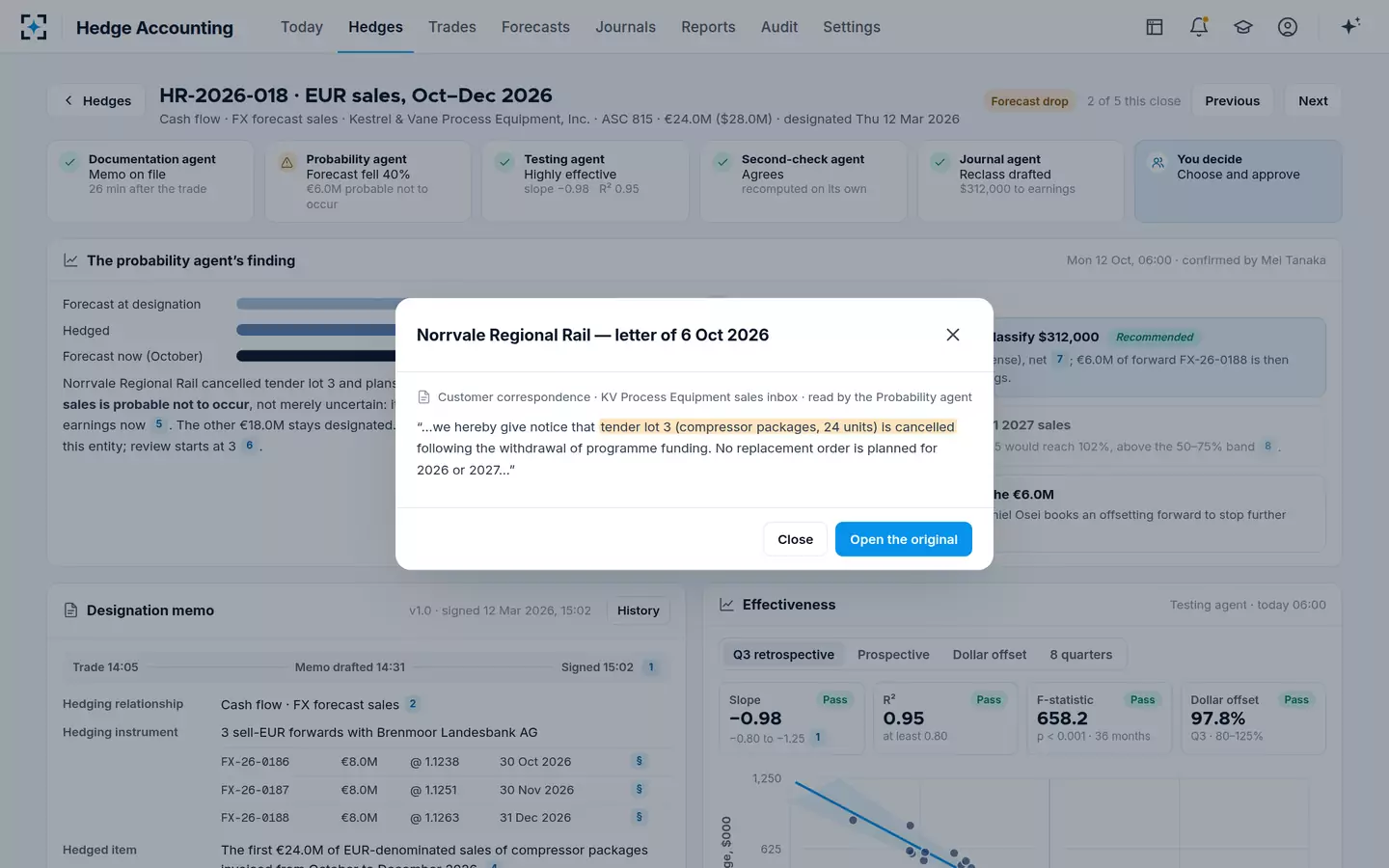Switch to the 8 quarters tab
Image resolution: width=1389 pixels, height=868 pixels.
pyautogui.click(x=1080, y=655)
